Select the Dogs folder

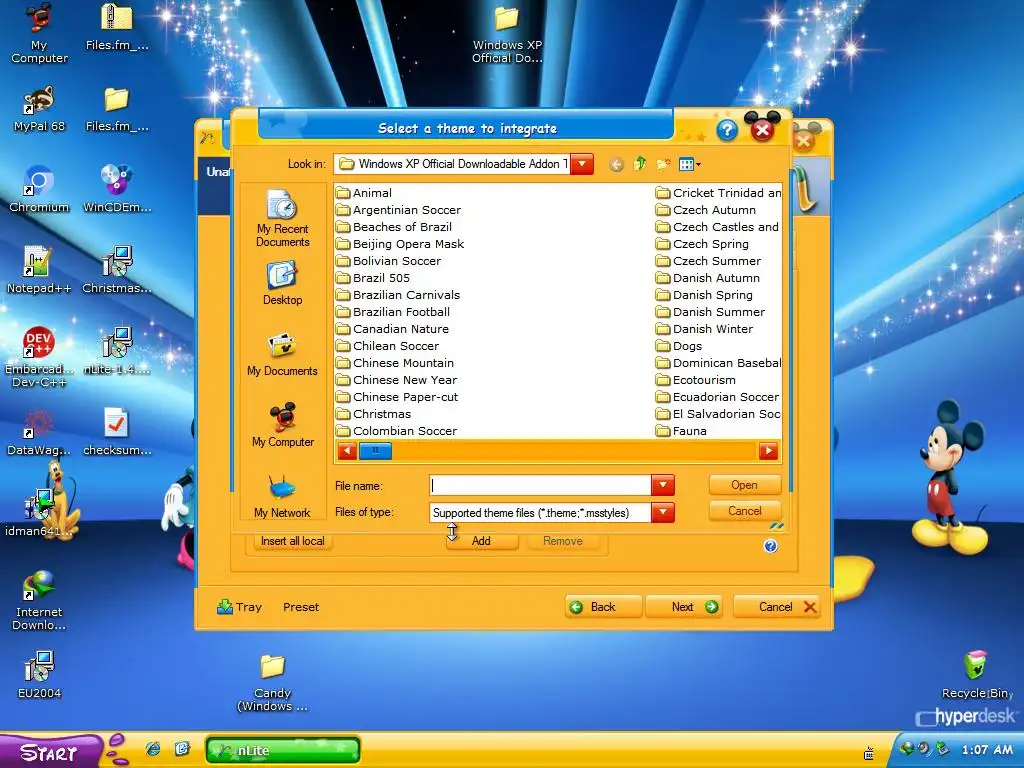pos(679,345)
